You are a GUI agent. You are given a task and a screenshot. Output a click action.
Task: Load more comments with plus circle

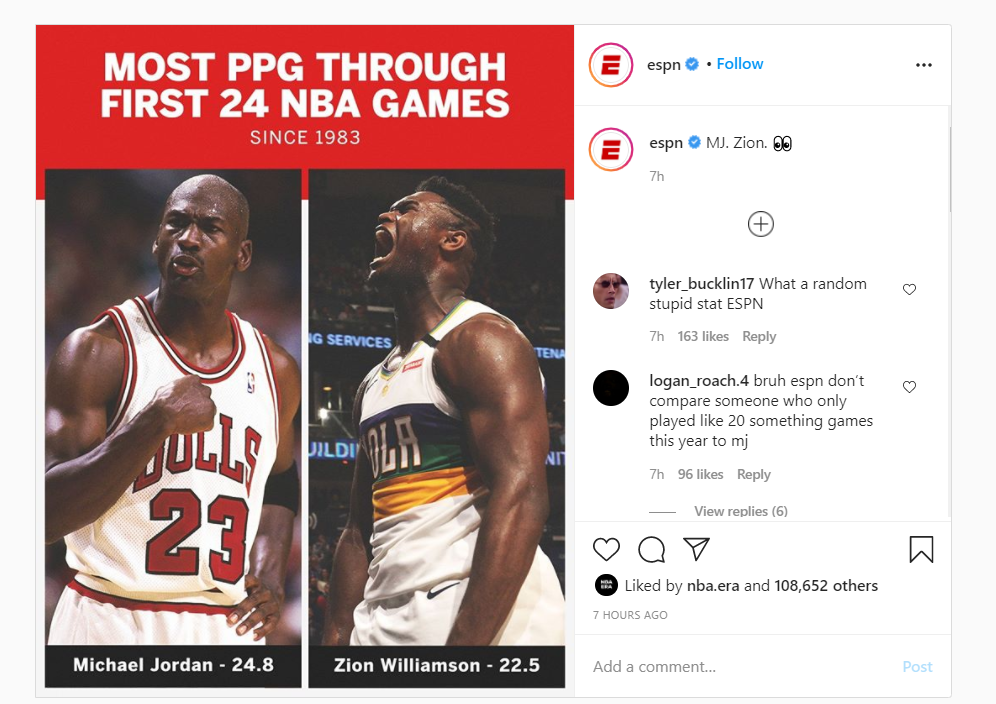coord(760,224)
